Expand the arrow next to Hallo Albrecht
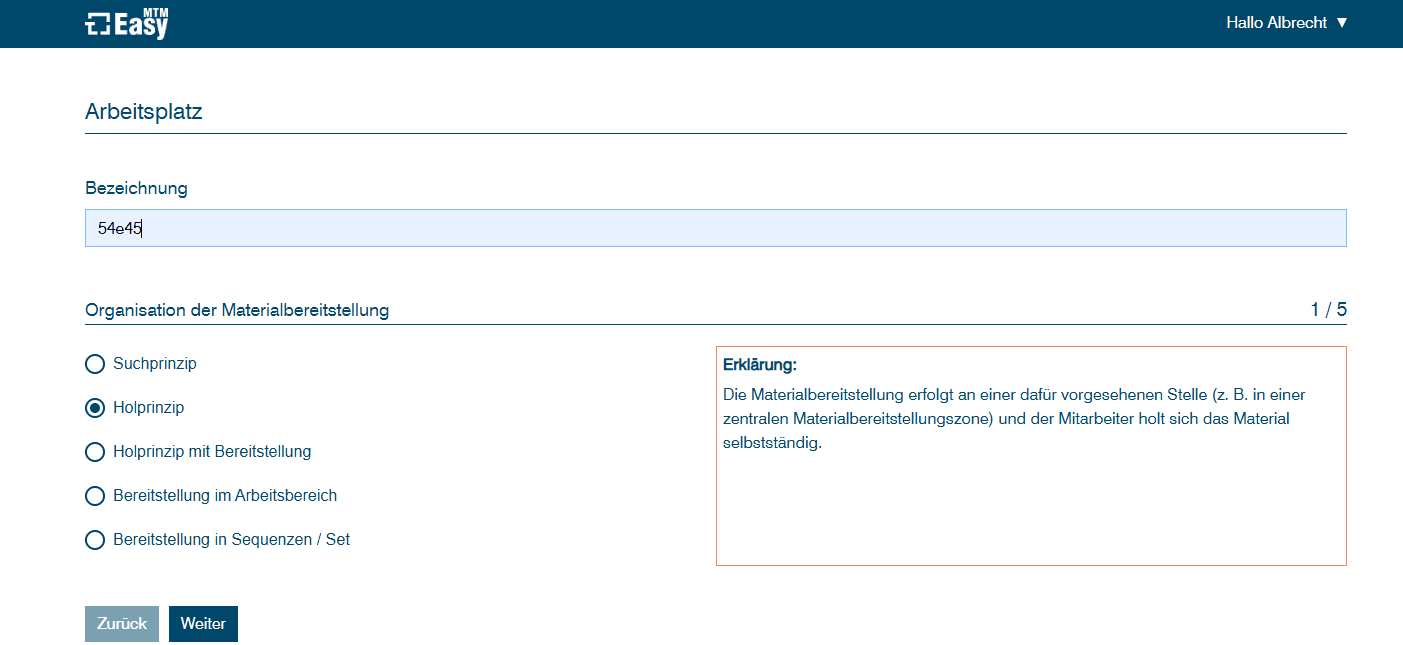The height and width of the screenshot is (645, 1403). [1342, 22]
